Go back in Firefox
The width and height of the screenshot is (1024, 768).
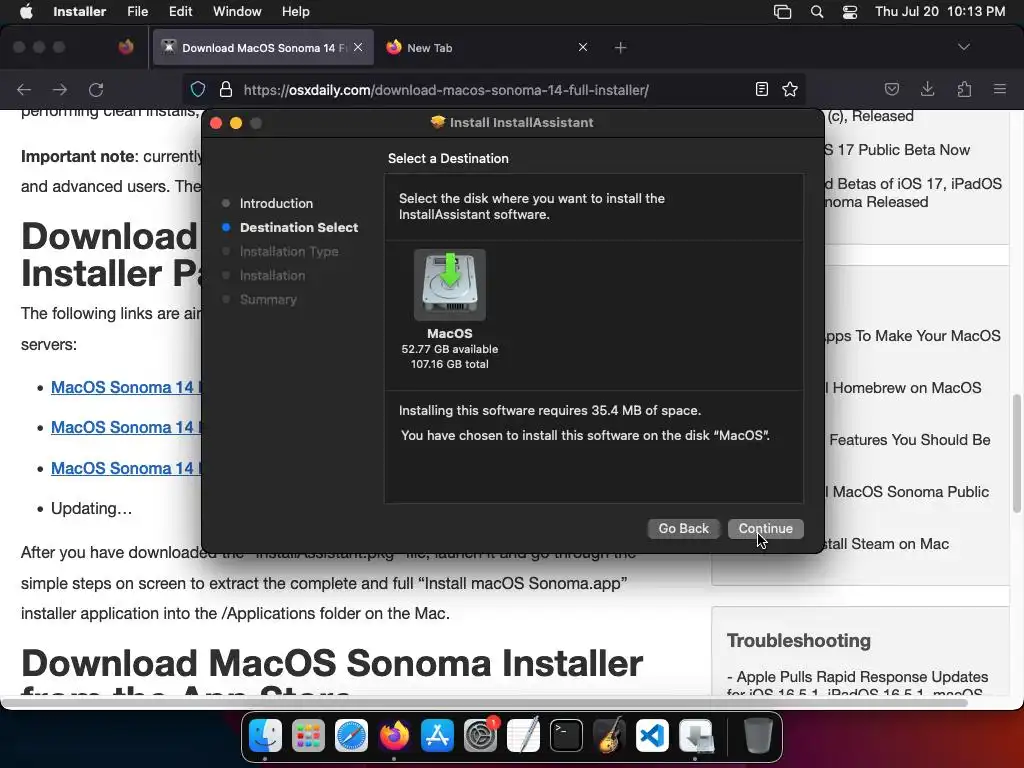click(x=24, y=89)
